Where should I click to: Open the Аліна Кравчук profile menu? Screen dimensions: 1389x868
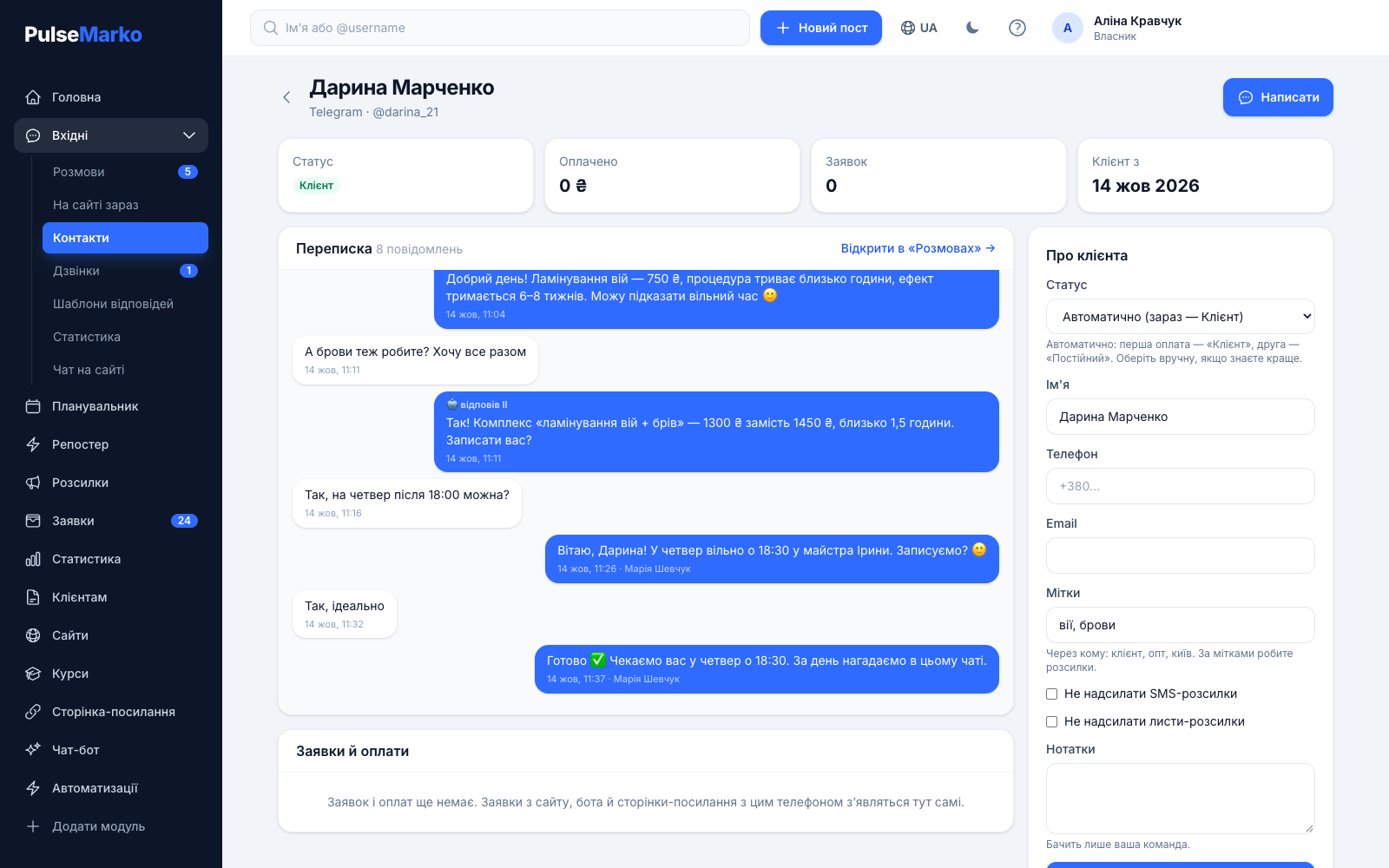1117,28
